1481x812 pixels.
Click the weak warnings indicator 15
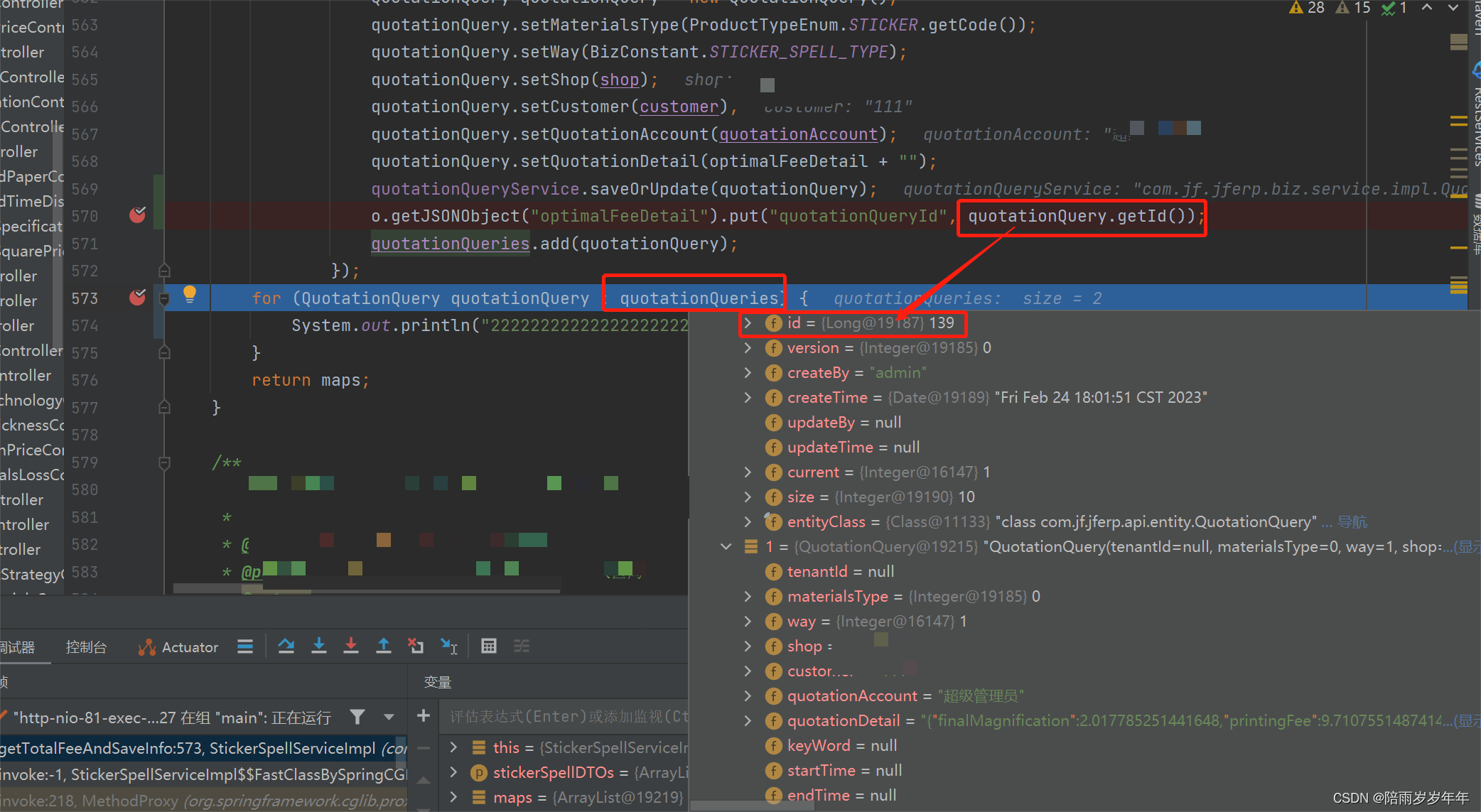point(1353,8)
